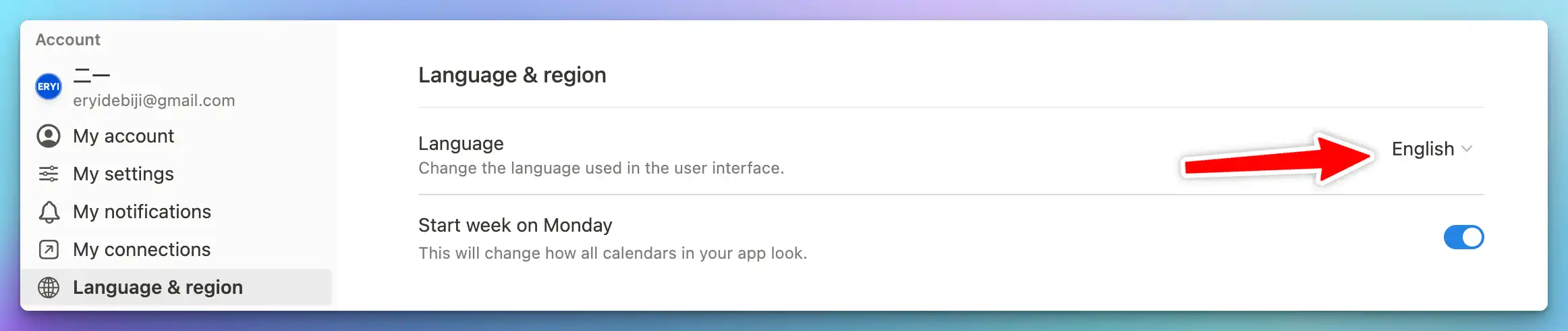Image resolution: width=1568 pixels, height=331 pixels.
Task: Click the ERYI profile avatar
Action: [x=49, y=86]
